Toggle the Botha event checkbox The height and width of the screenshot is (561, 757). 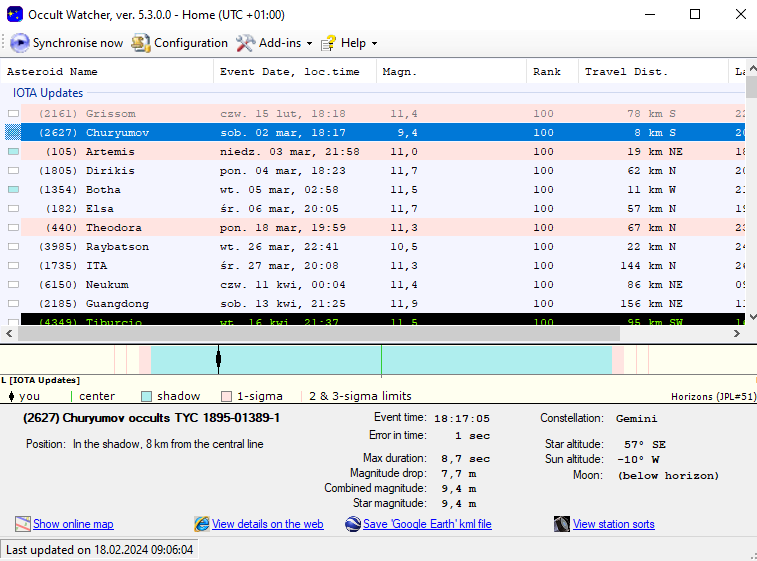(x=14, y=190)
